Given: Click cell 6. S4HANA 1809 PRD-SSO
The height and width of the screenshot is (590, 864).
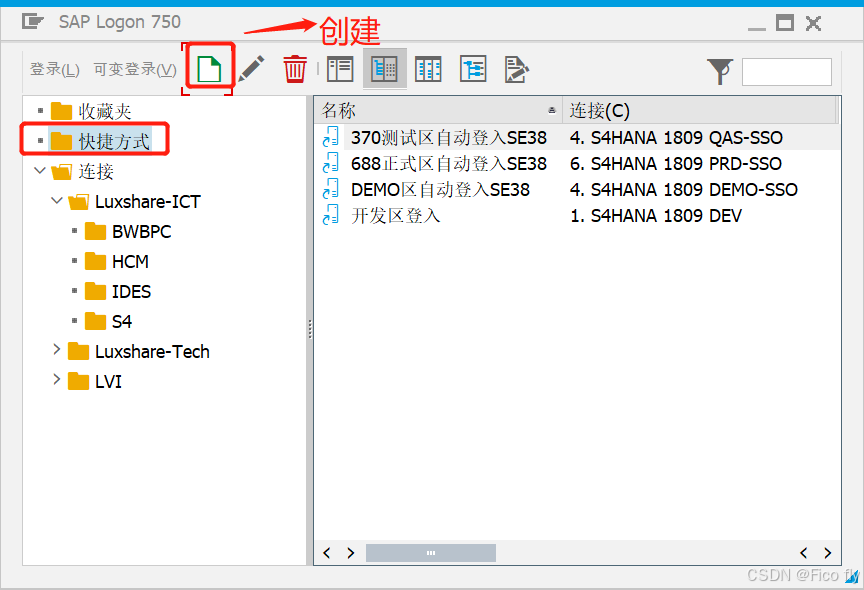Looking at the screenshot, I should tap(676, 163).
